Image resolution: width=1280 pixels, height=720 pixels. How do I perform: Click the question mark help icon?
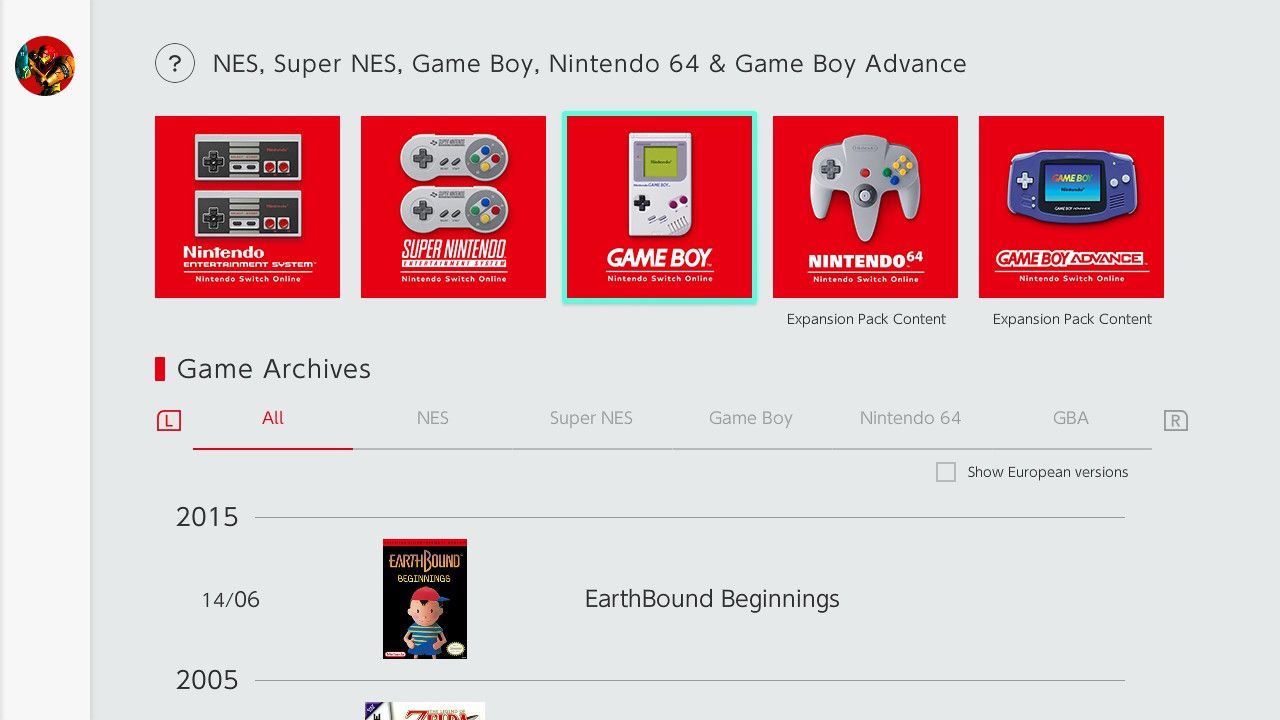(x=175, y=63)
